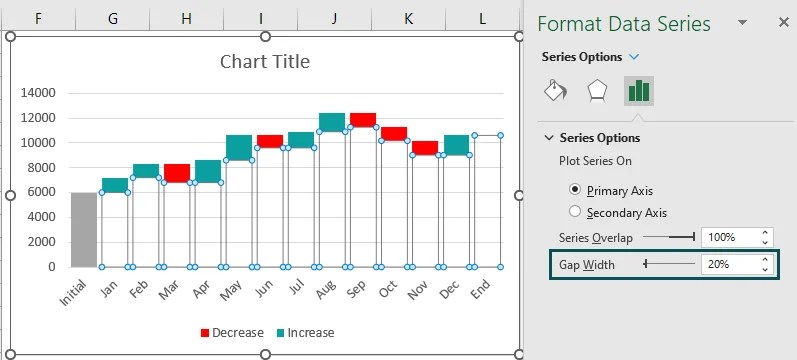Viewport: 797px width, 360px height.
Task: Select the teal Dec increase bar
Action: pos(456,145)
